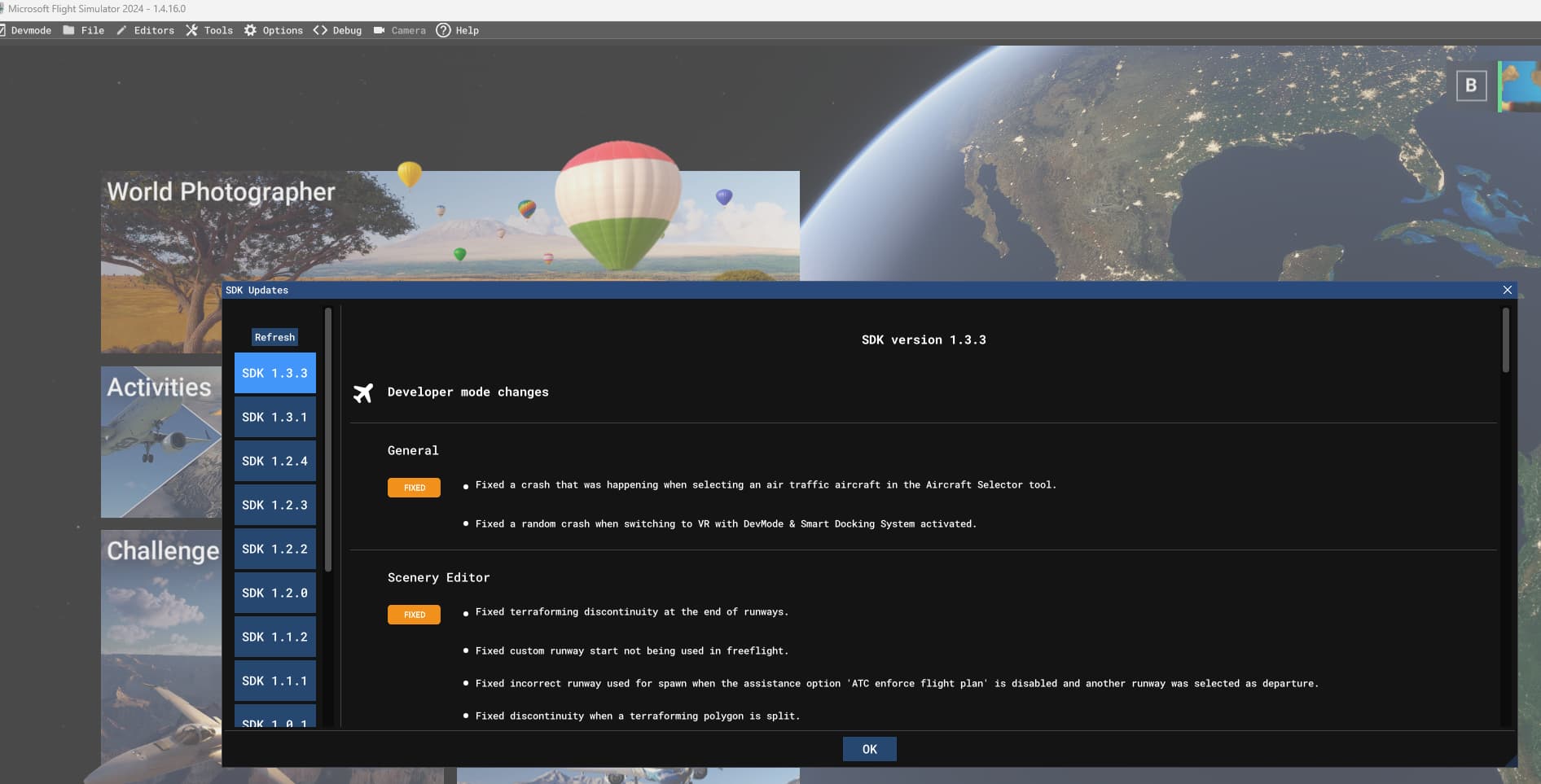This screenshot has width=1541, height=784.
Task: Click the Aircraft Selector crash fix note
Action: [x=766, y=485]
